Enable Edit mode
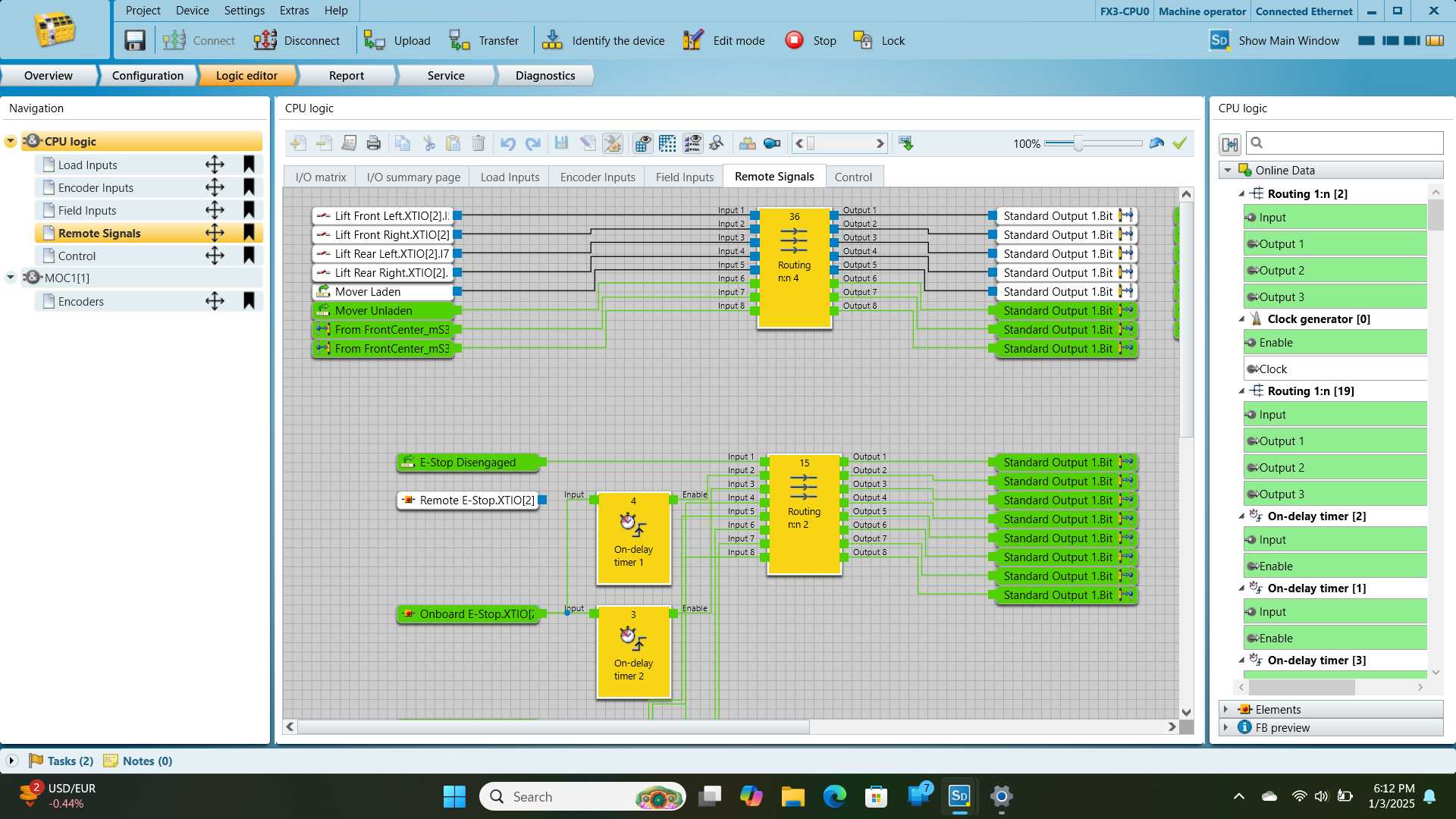1456x819 pixels. pos(724,40)
